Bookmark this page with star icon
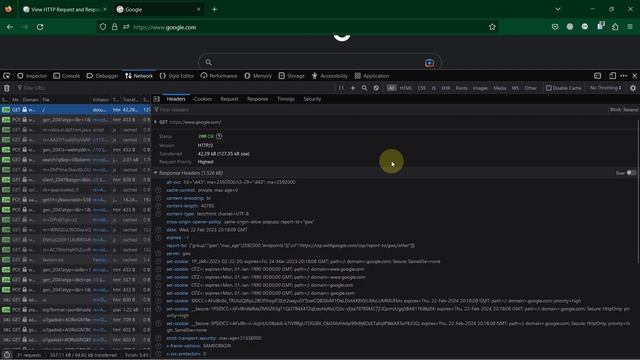This screenshot has height=360, width=640. point(492,27)
